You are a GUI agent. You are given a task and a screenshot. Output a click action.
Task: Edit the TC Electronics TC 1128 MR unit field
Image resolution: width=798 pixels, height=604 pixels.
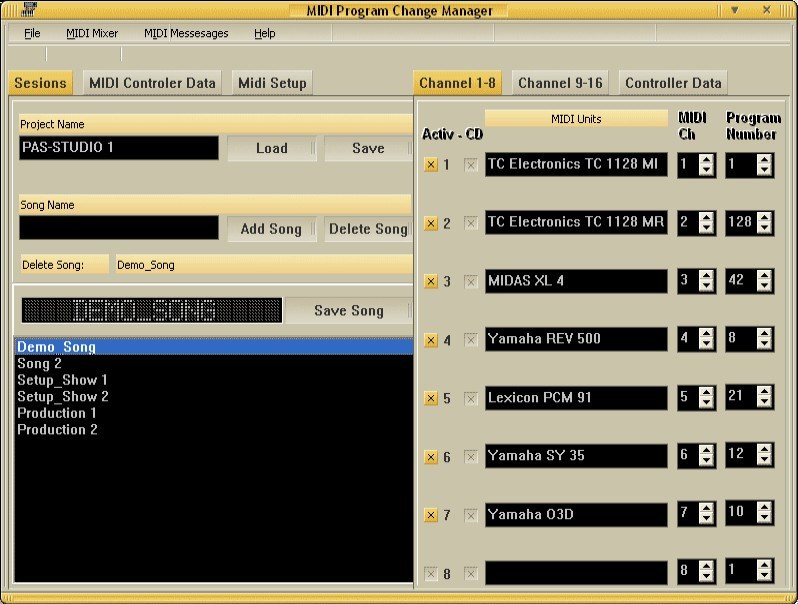576,222
